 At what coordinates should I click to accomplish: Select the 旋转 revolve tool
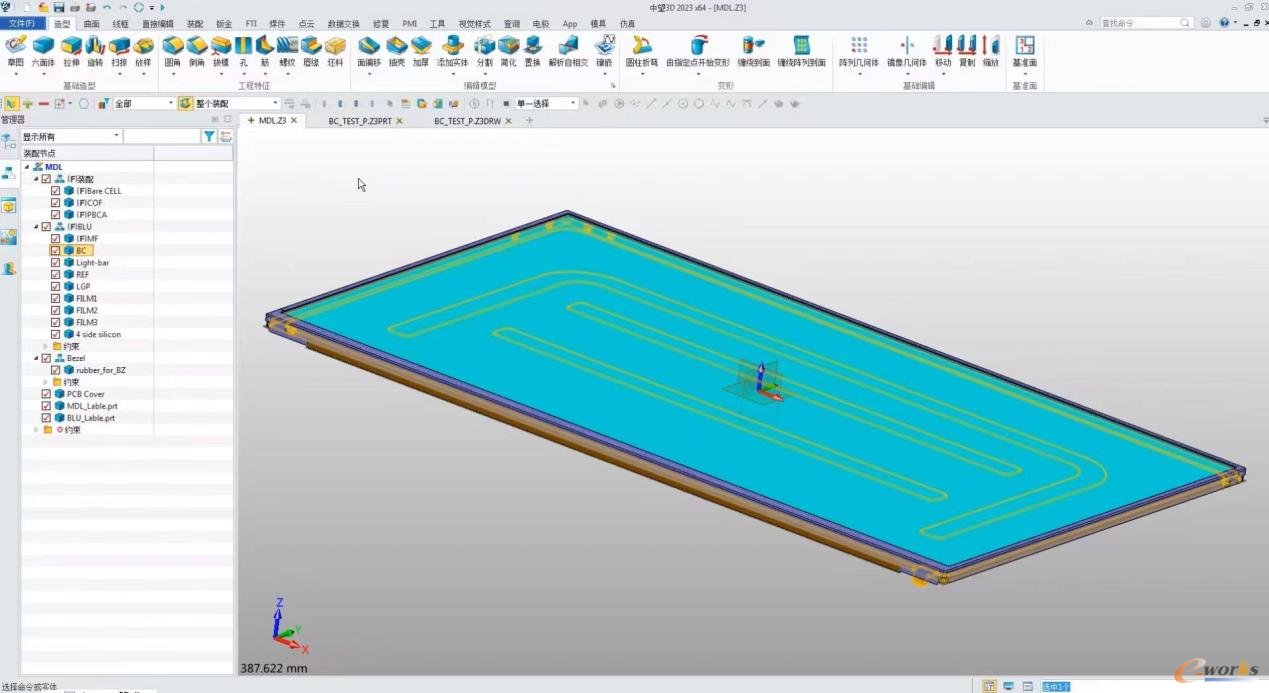point(95,51)
